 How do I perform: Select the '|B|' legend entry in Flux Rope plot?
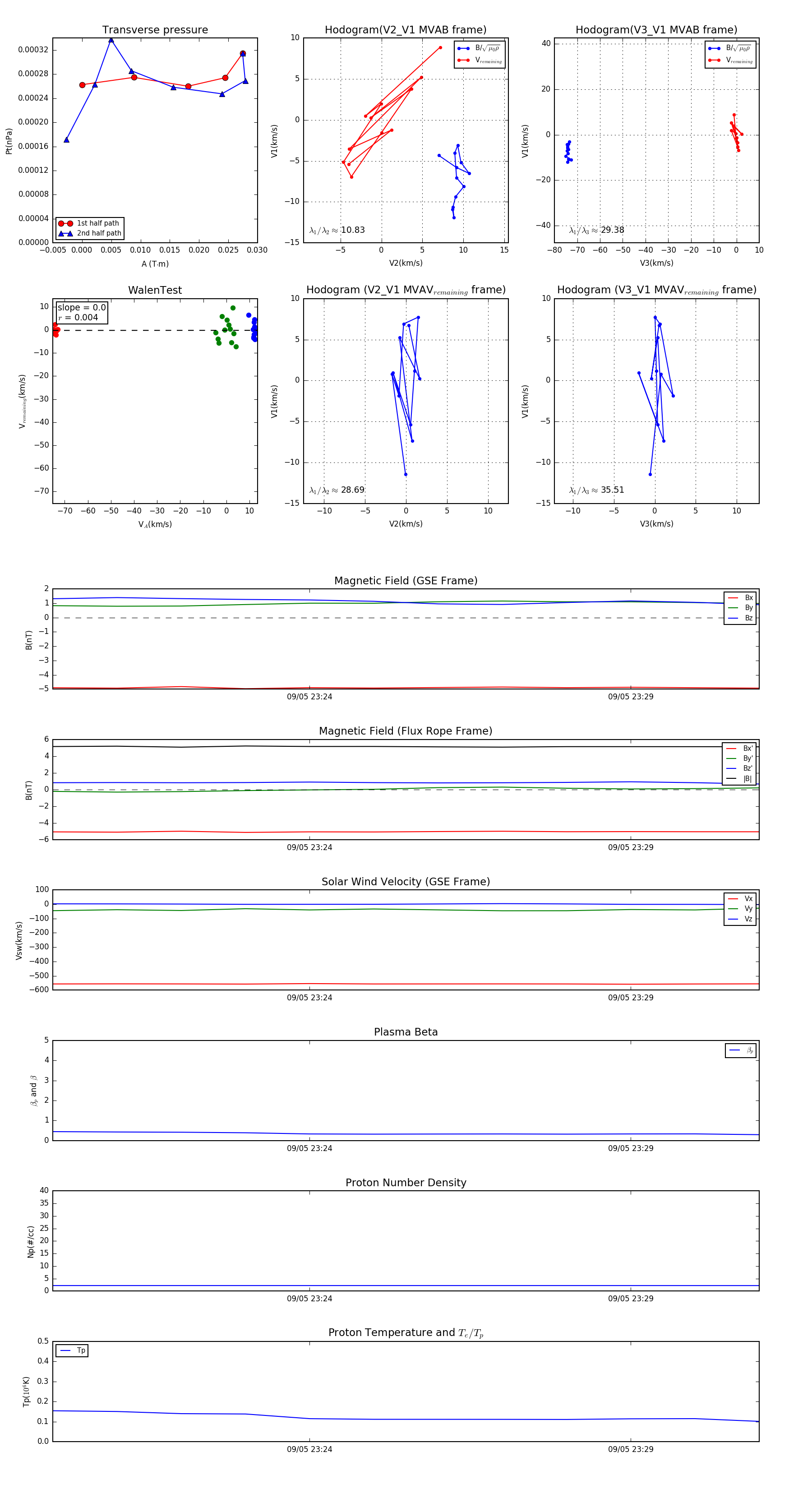click(x=740, y=779)
